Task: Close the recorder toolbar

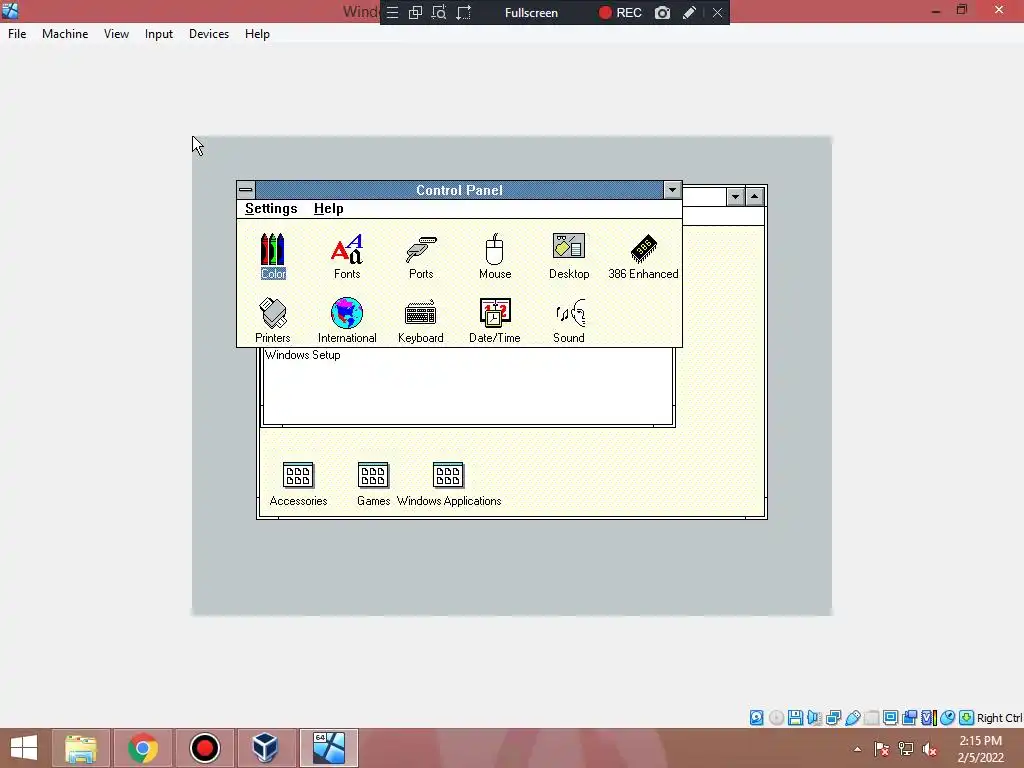Action: tap(717, 12)
